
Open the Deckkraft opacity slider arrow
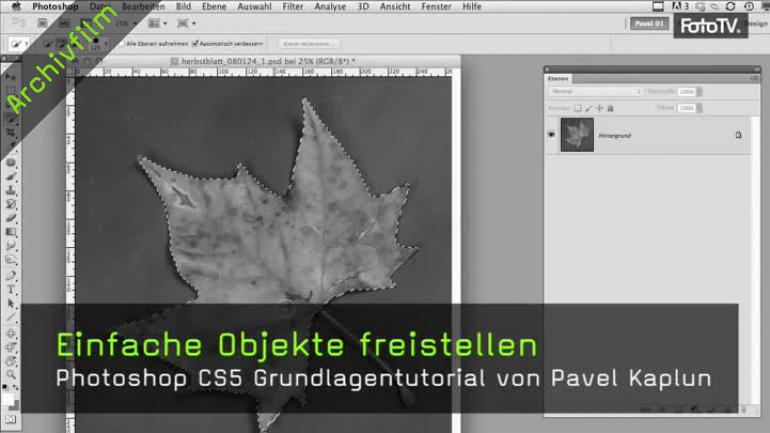pos(699,92)
